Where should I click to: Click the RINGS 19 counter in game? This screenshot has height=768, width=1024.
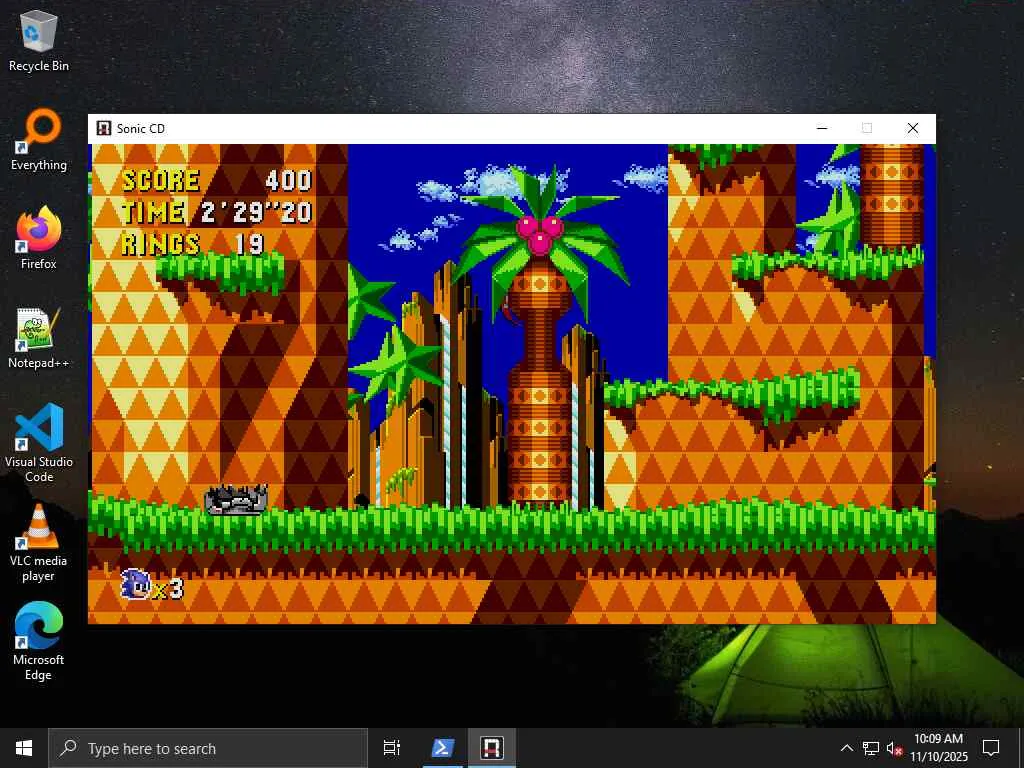click(x=193, y=244)
